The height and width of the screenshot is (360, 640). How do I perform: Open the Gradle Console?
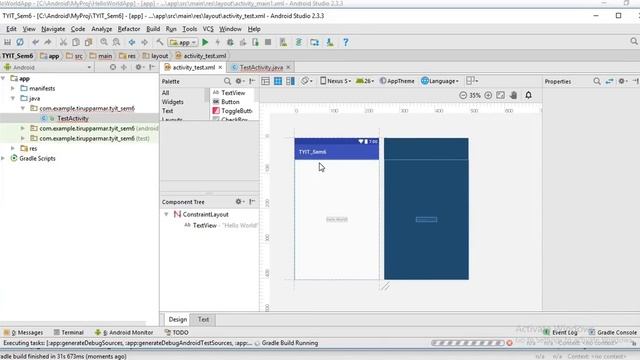(613, 333)
